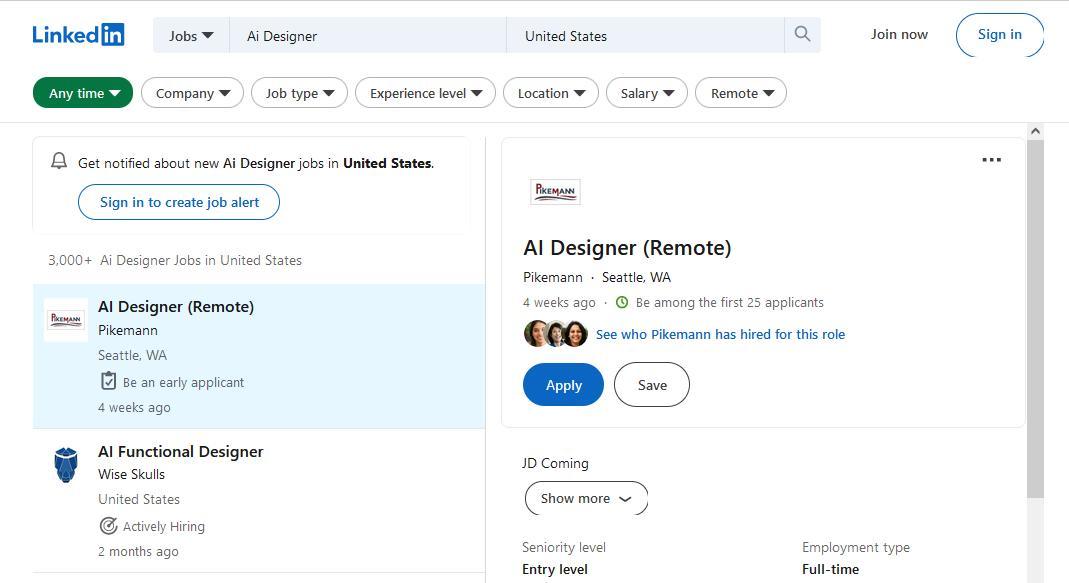Click the United States location field
Screen dimensions: 1069x583
click(645, 35)
